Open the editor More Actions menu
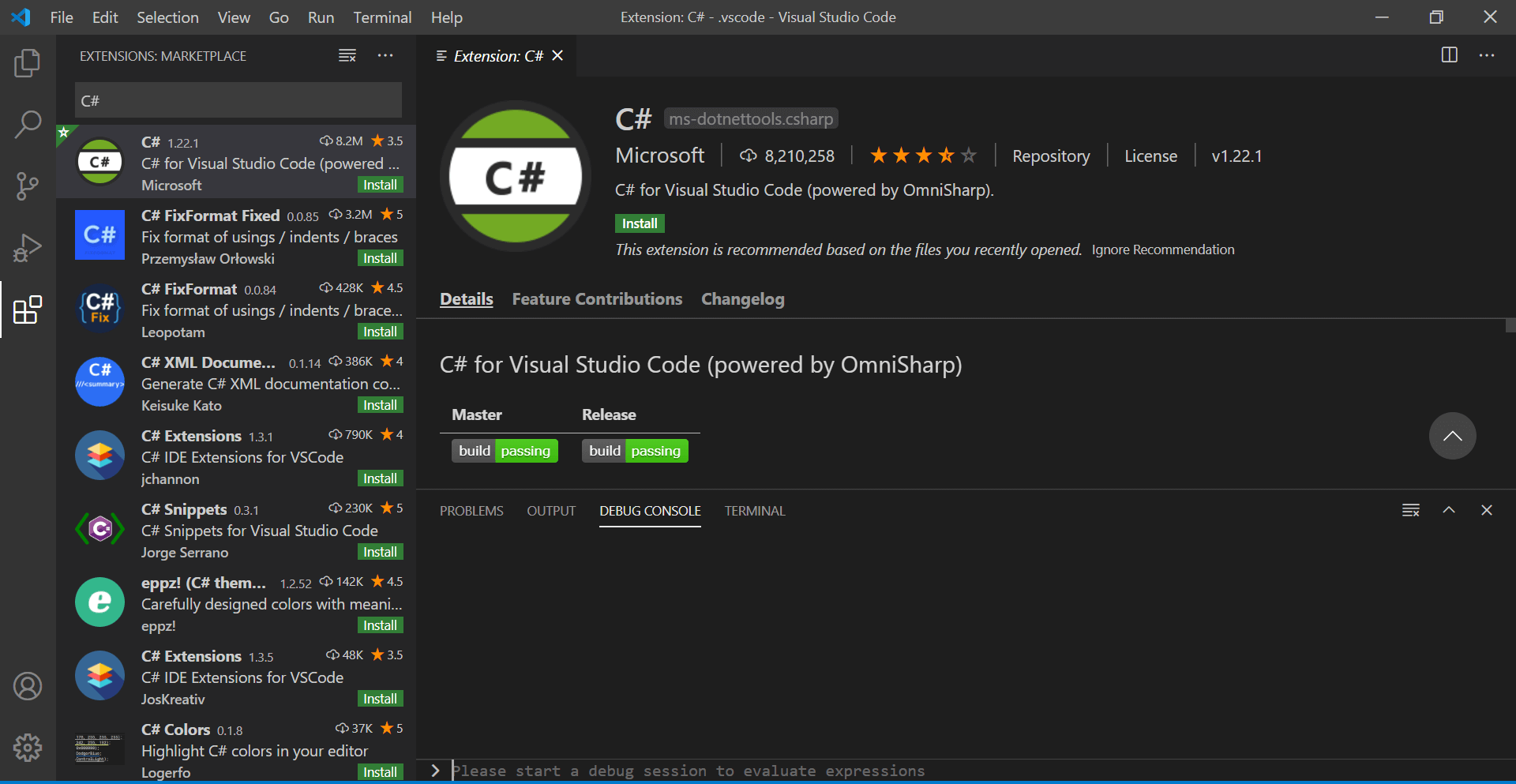Viewport: 1516px width, 784px height. click(x=1488, y=55)
